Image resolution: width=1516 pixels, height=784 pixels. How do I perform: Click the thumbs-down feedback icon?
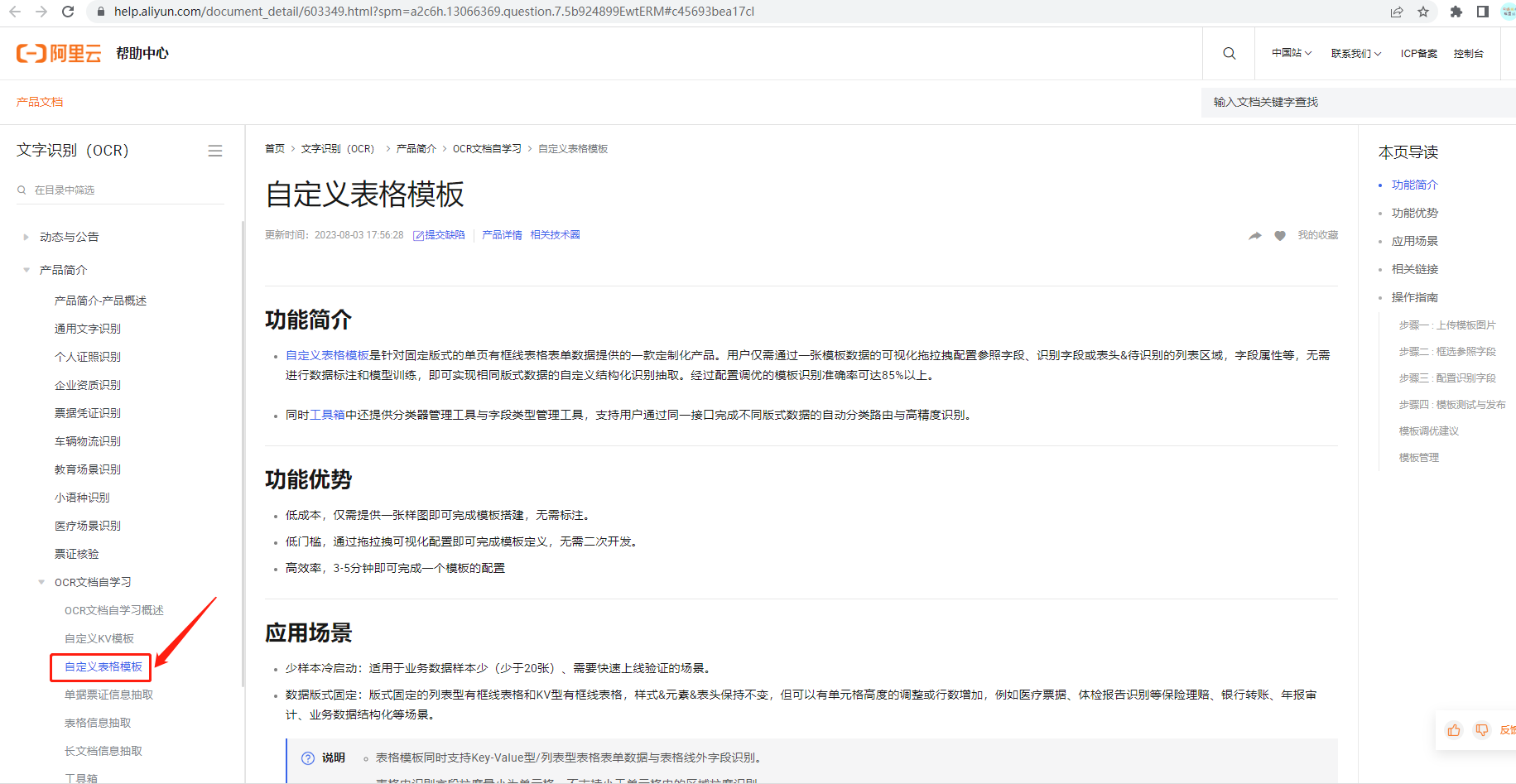1482,730
